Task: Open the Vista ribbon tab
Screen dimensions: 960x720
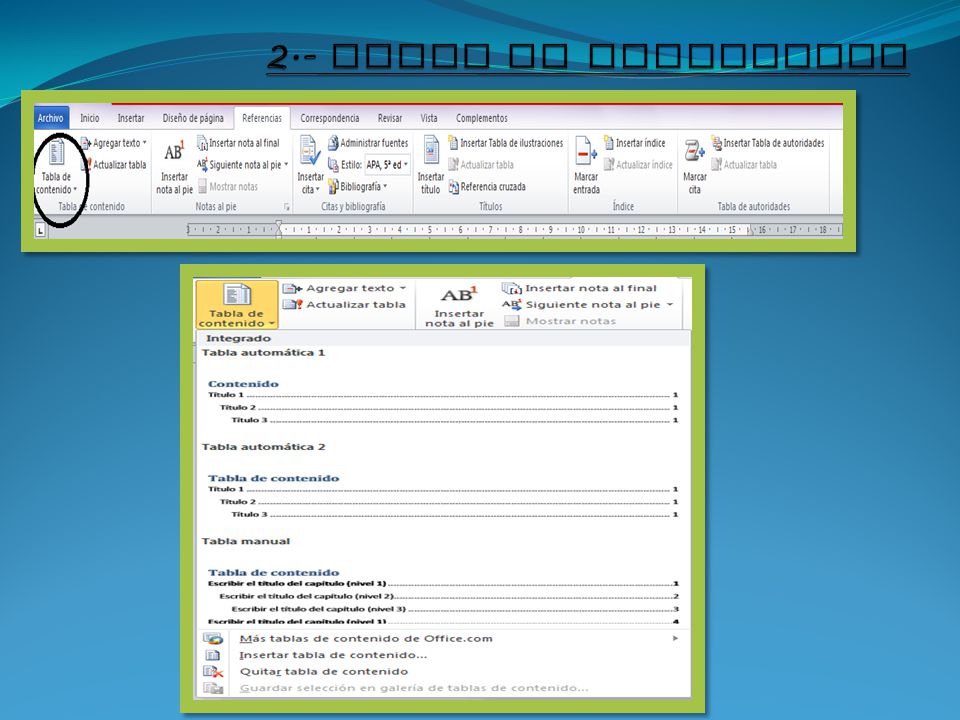Action: (x=429, y=118)
